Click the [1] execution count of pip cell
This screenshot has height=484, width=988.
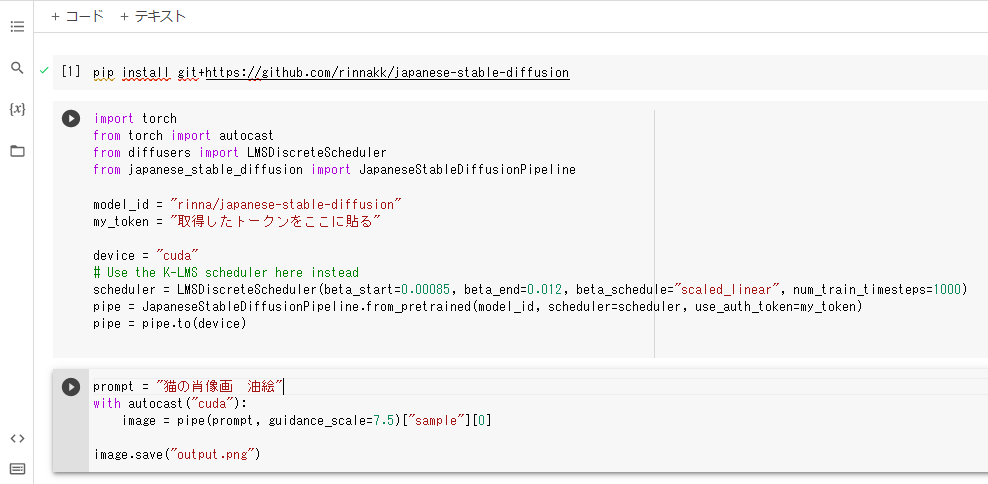[71, 72]
